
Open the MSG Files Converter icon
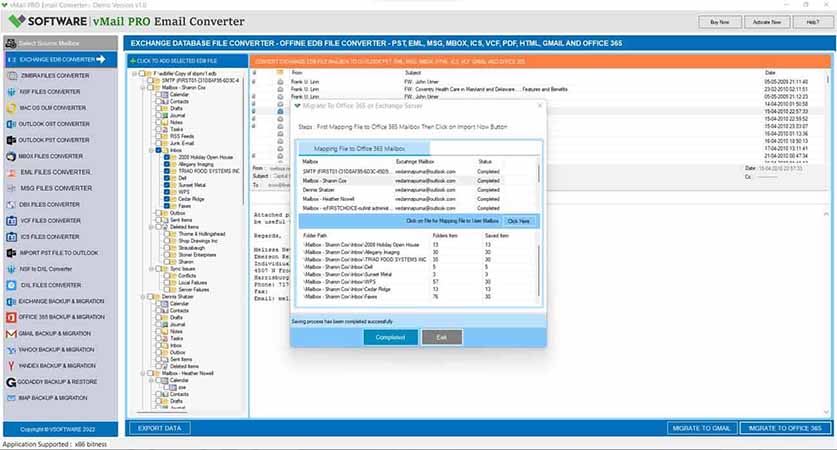point(11,188)
